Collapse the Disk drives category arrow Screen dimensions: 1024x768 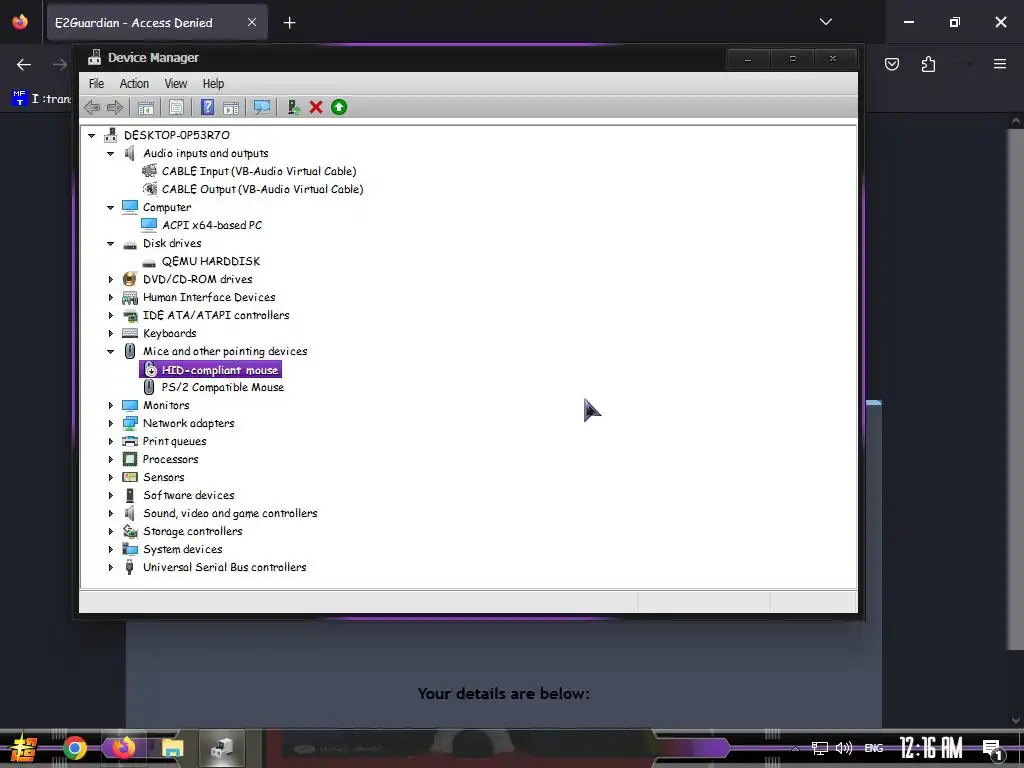110,244
